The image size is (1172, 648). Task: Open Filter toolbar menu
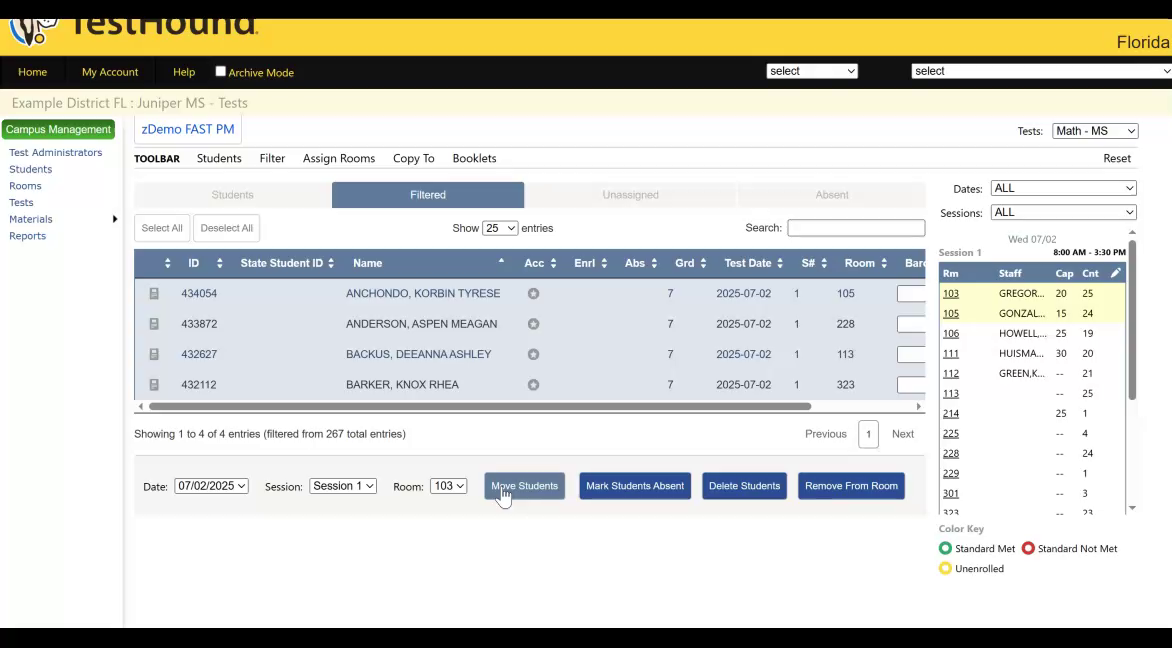(x=272, y=158)
